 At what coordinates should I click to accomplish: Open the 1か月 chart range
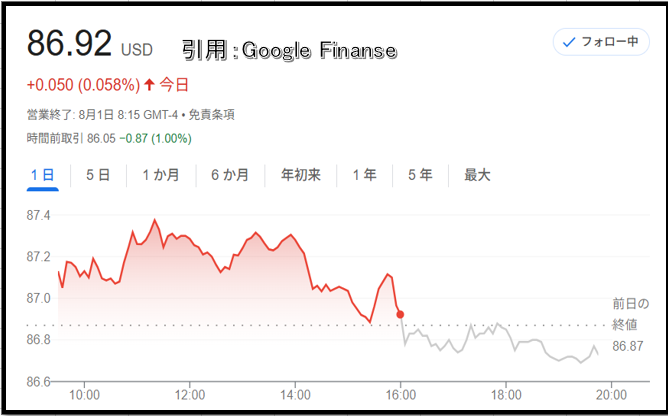click(x=161, y=175)
